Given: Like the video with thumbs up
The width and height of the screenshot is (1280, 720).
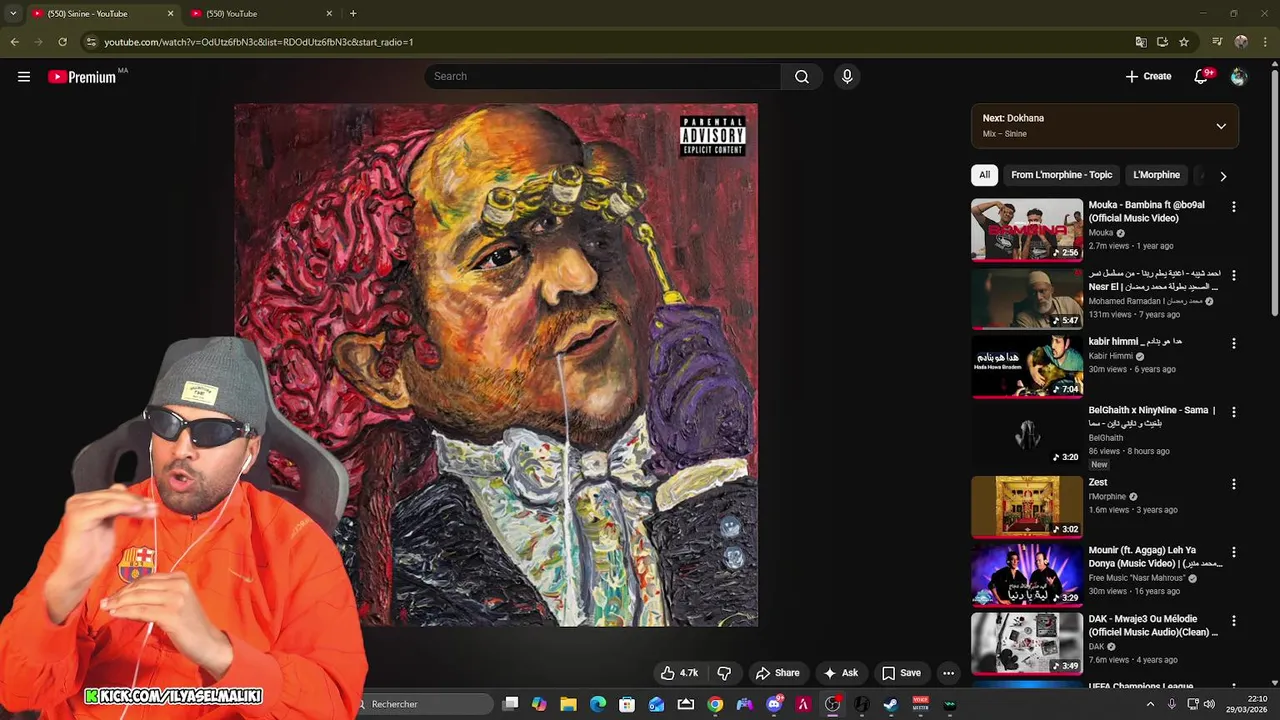Looking at the screenshot, I should click(x=679, y=673).
